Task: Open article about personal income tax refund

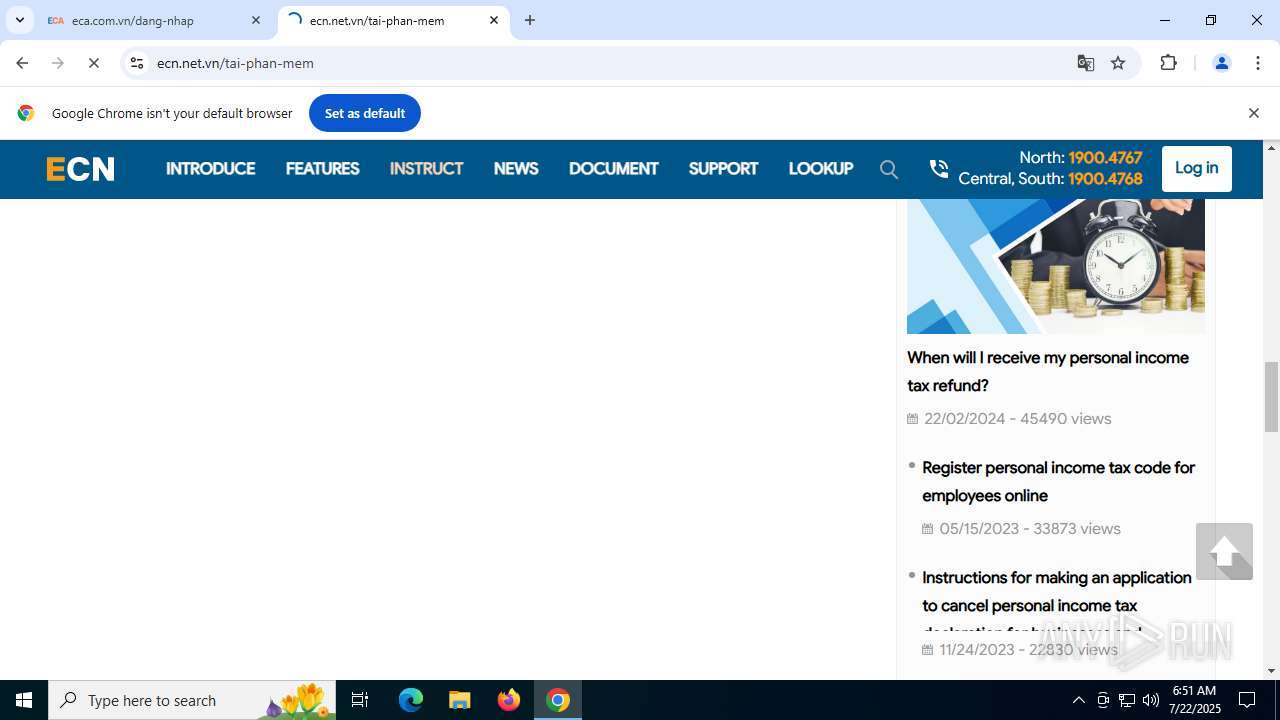Action: point(1048,371)
